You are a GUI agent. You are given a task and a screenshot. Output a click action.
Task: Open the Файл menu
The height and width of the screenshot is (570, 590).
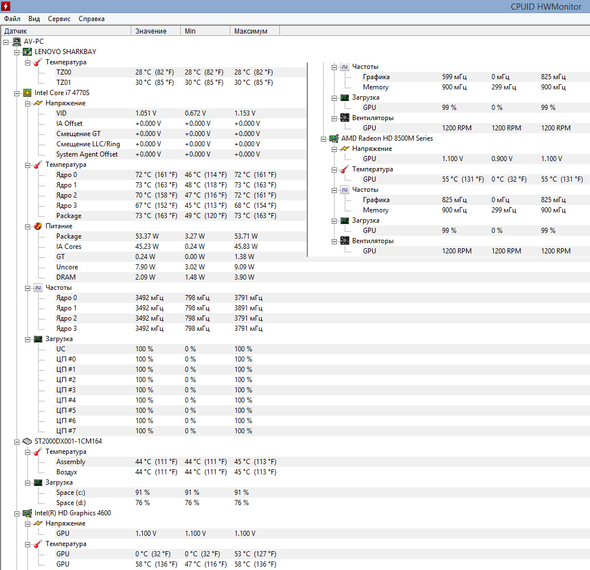12,19
